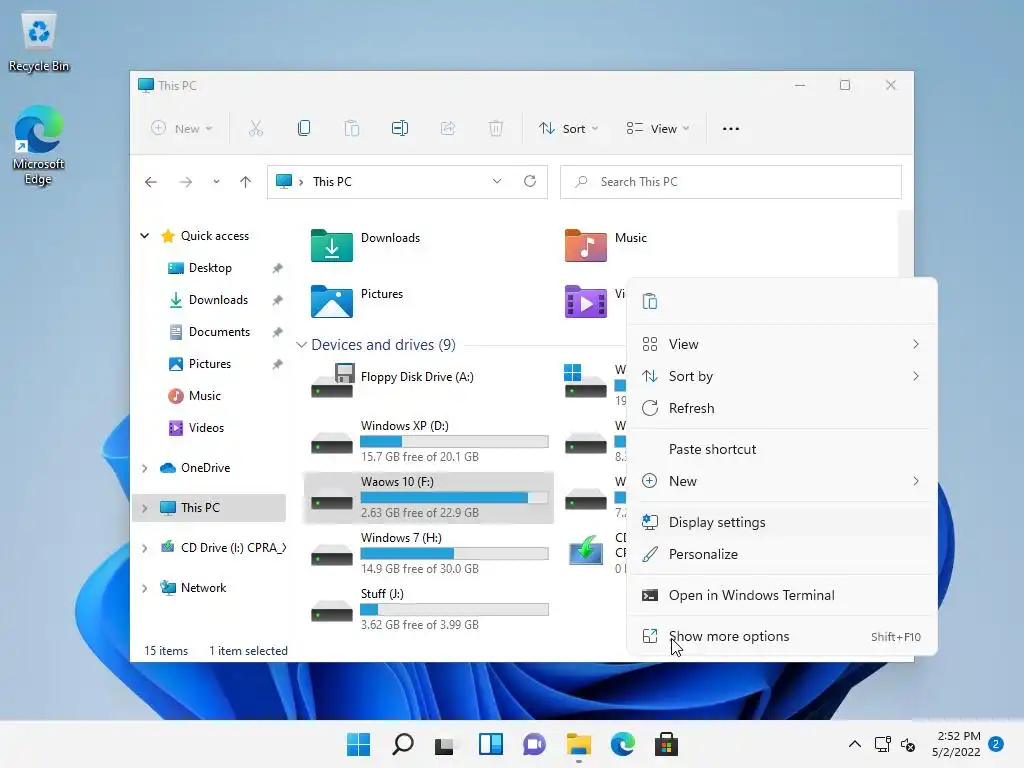Select Desktop in Quick access
1024x768 pixels.
(210, 268)
